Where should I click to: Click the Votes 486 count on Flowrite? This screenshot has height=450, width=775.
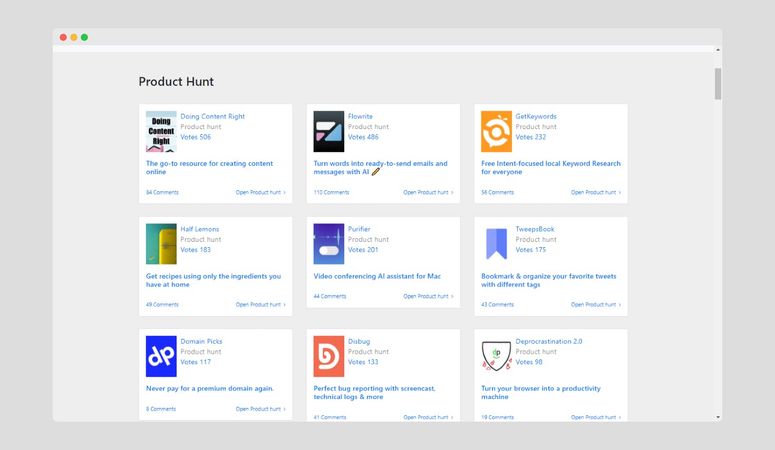pyautogui.click(x=363, y=137)
